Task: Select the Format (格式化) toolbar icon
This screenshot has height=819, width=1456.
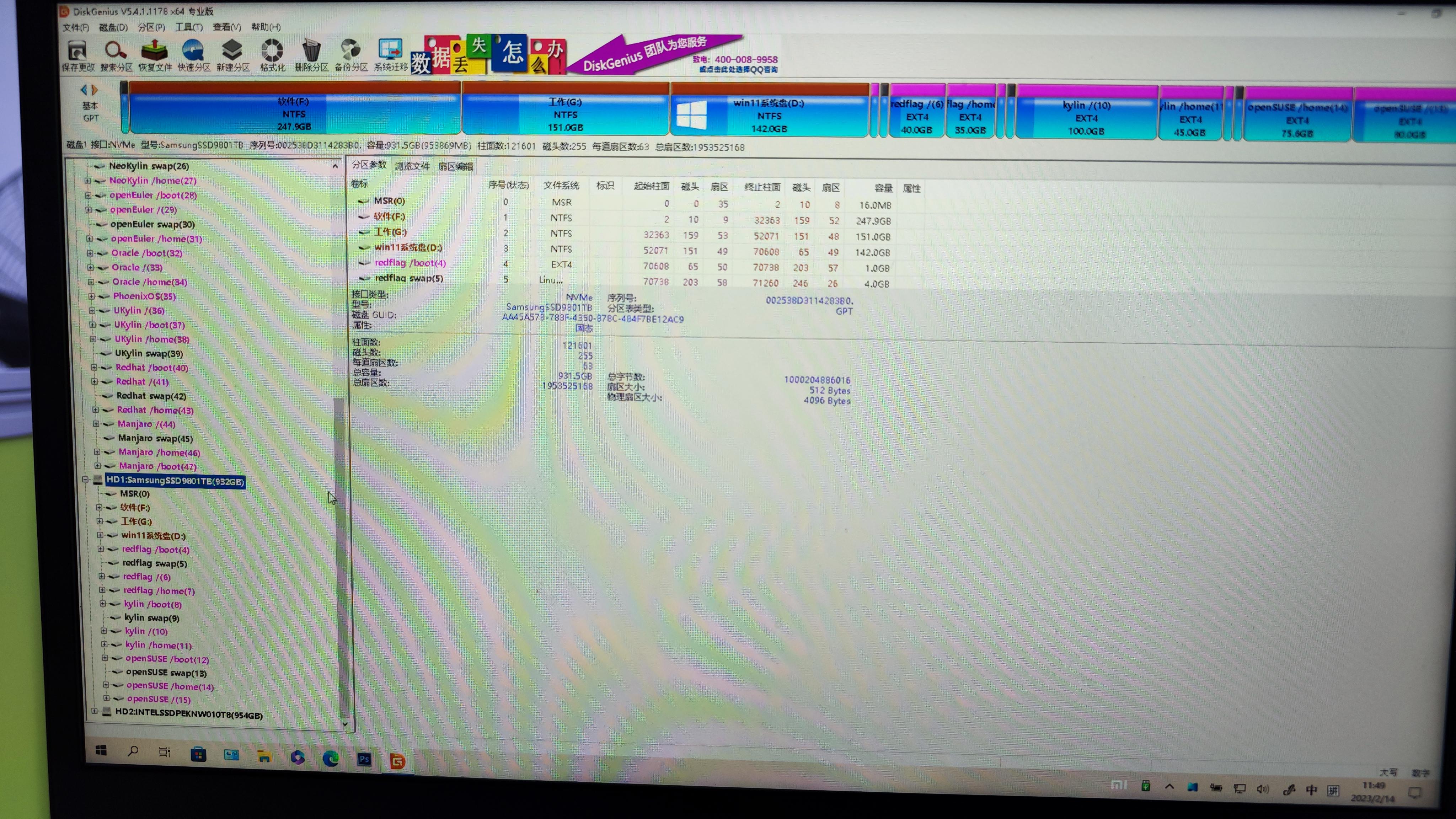Action: (272, 56)
